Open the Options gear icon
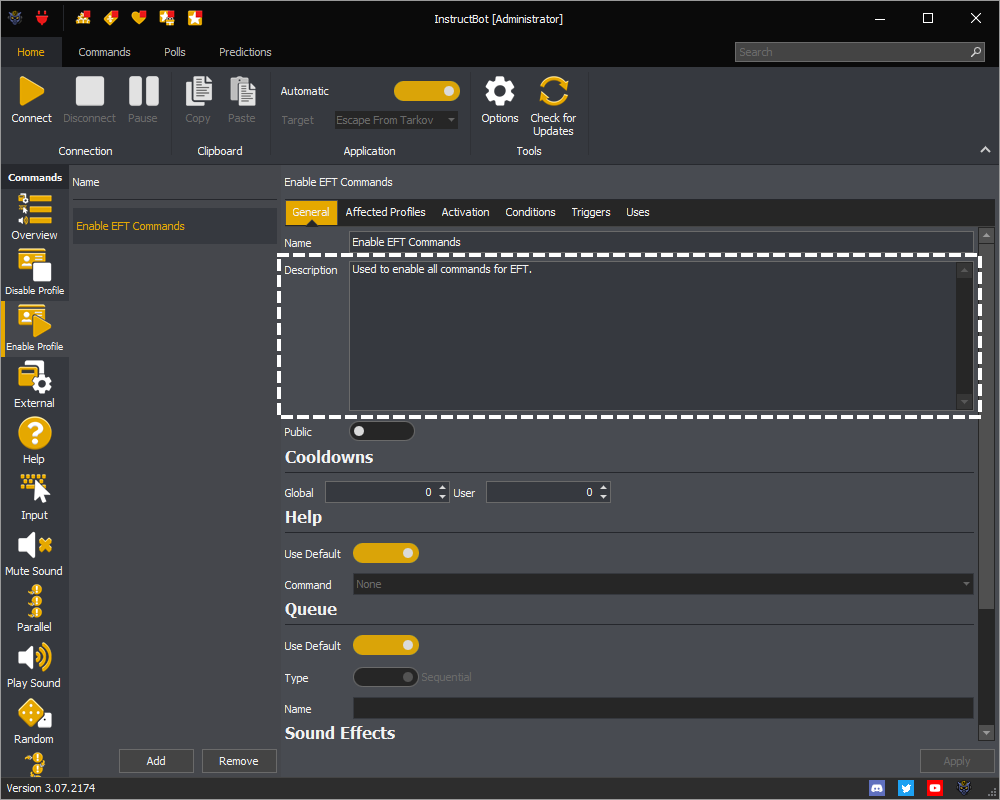 coord(499,93)
